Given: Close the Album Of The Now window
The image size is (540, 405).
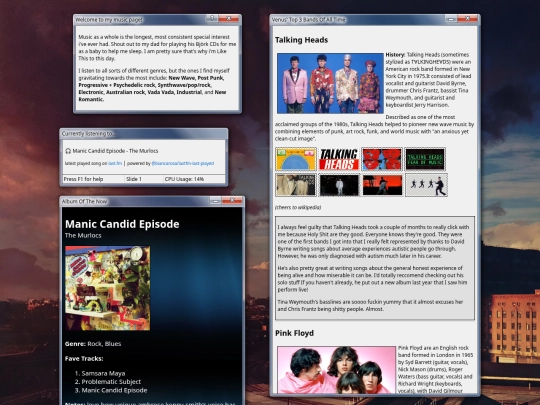Looking at the screenshot, I should [232, 200].
